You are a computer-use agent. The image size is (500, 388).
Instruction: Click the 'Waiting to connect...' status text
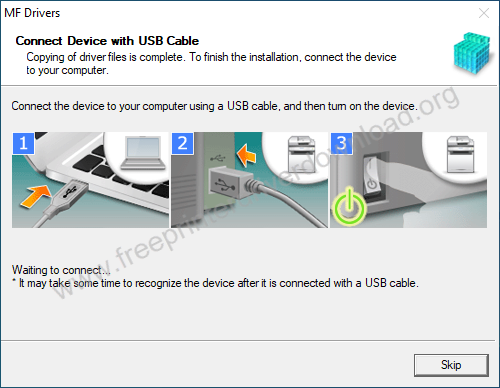click(x=61, y=270)
